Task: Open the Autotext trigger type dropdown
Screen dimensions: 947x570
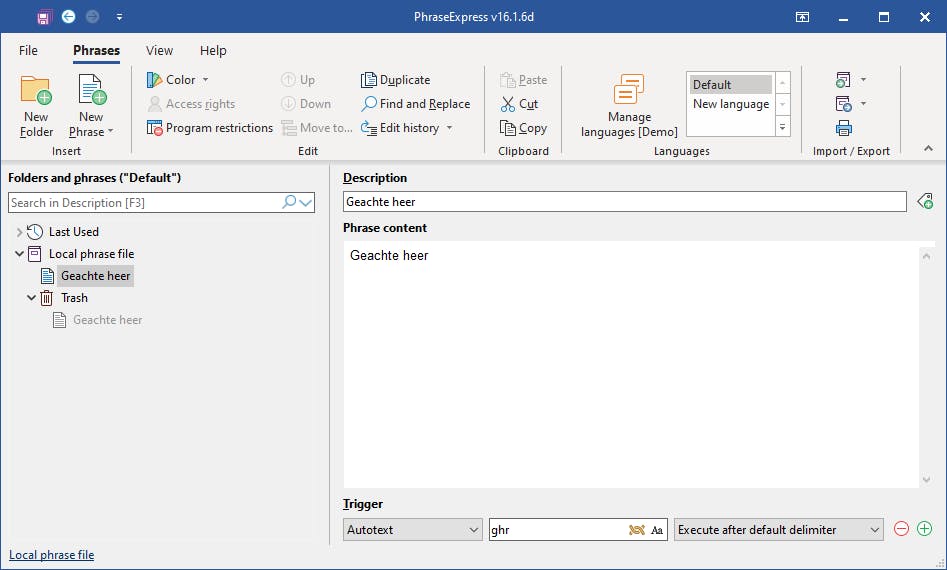Action: click(412, 530)
